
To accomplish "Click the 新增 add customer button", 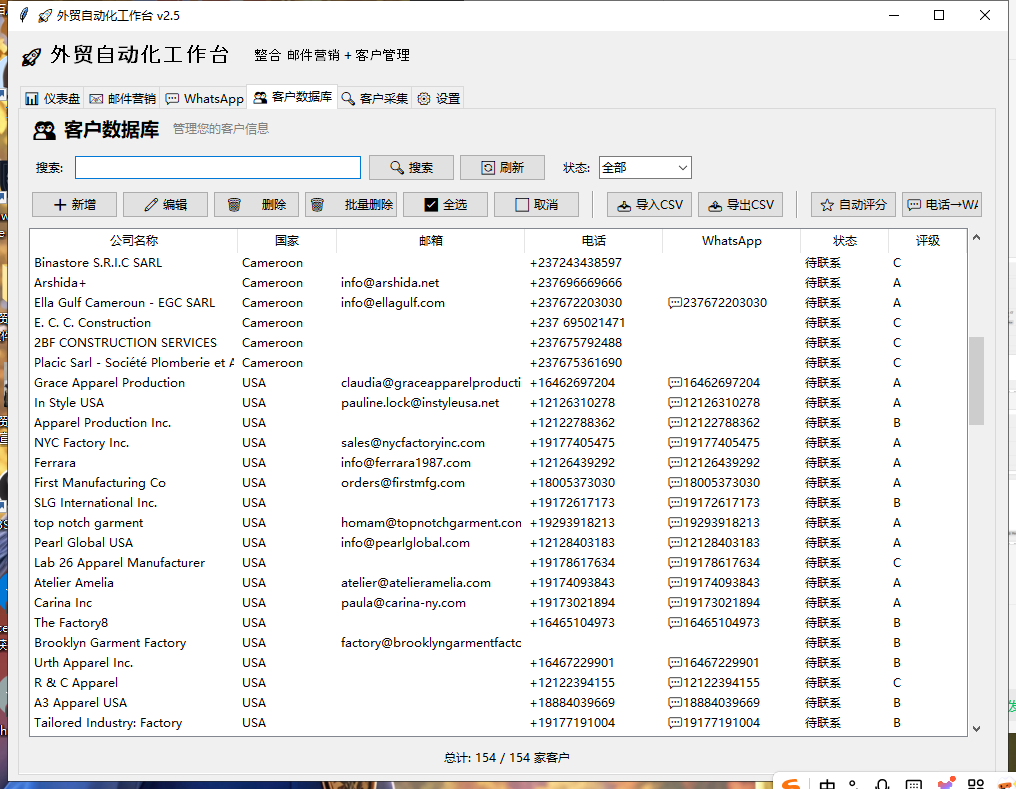I will 75,205.
